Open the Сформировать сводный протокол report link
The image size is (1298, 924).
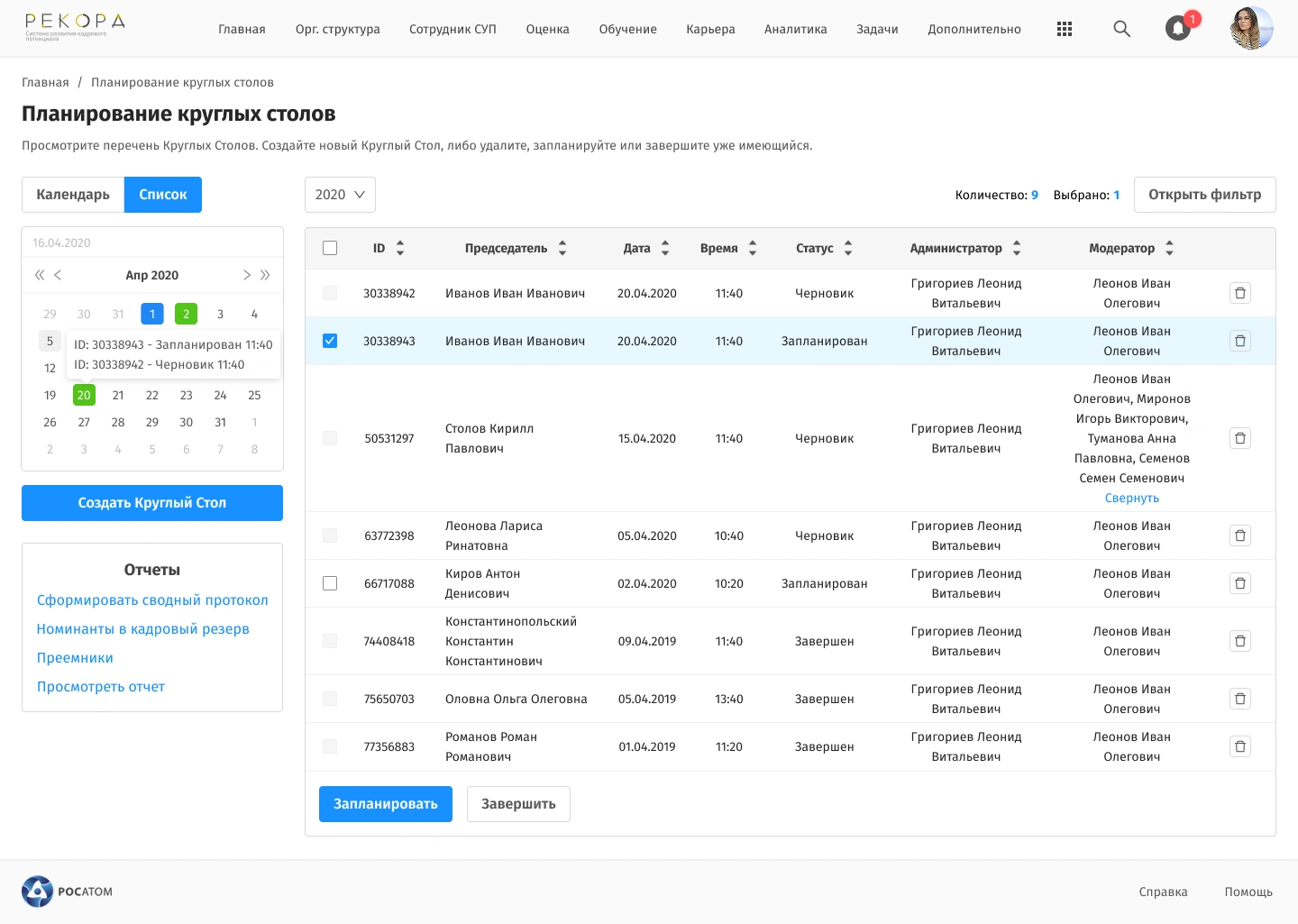[151, 599]
